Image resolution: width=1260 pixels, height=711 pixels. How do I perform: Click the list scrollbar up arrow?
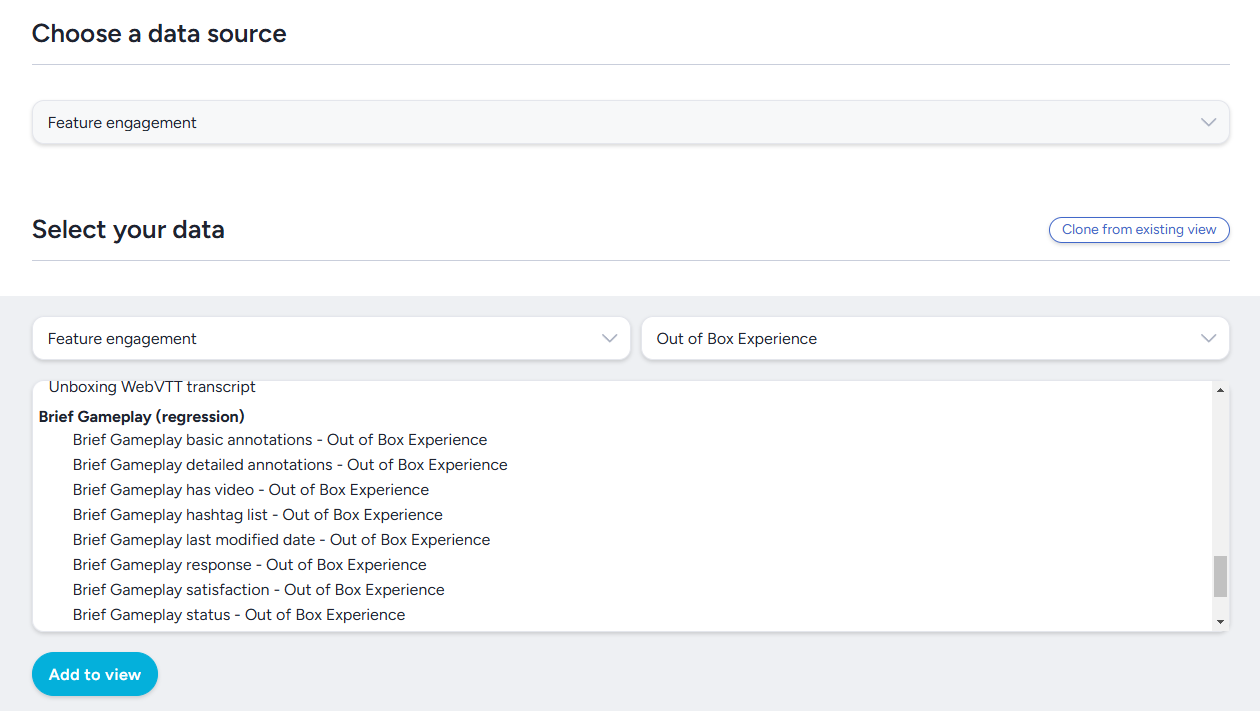(x=1220, y=390)
